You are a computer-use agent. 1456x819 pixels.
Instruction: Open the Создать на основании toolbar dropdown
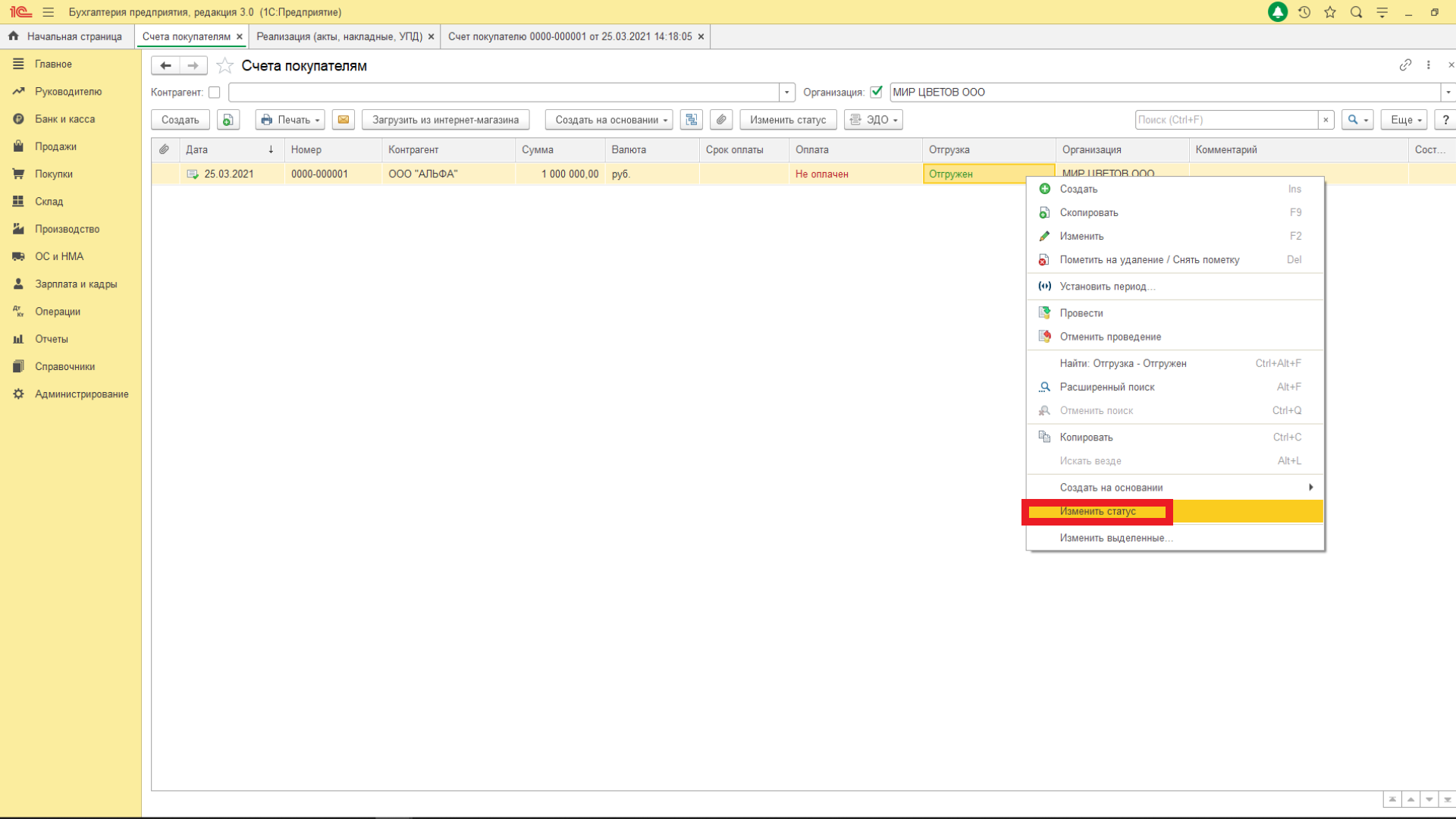(610, 120)
